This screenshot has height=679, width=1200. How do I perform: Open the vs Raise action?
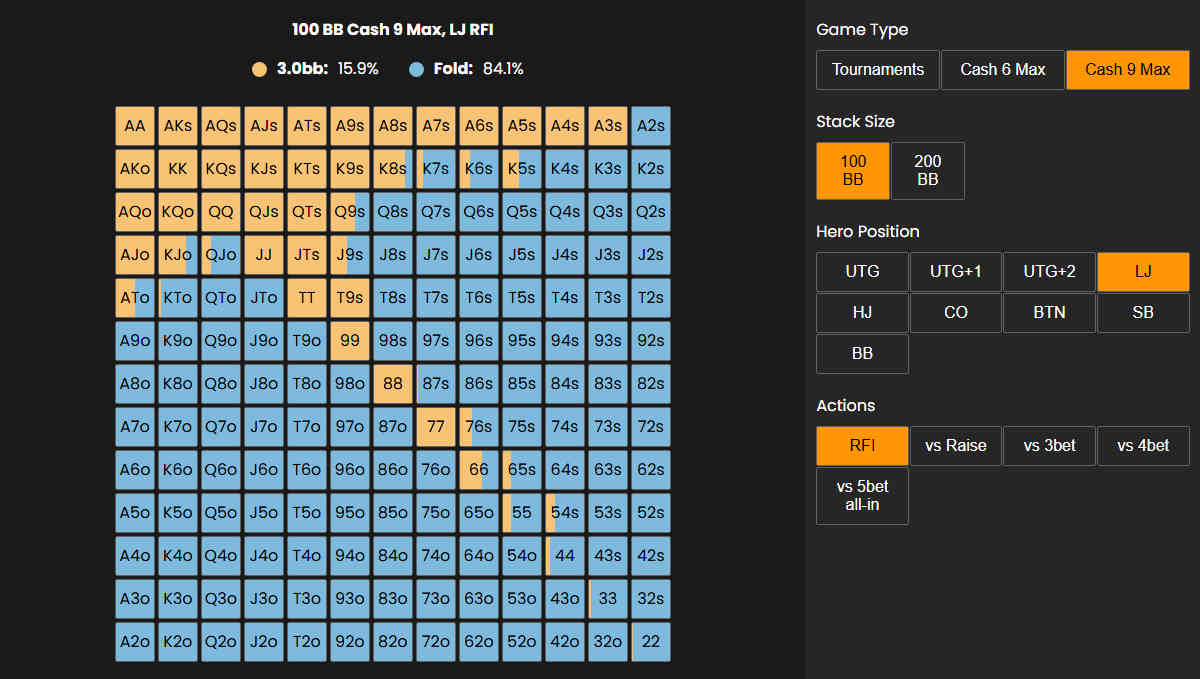955,446
